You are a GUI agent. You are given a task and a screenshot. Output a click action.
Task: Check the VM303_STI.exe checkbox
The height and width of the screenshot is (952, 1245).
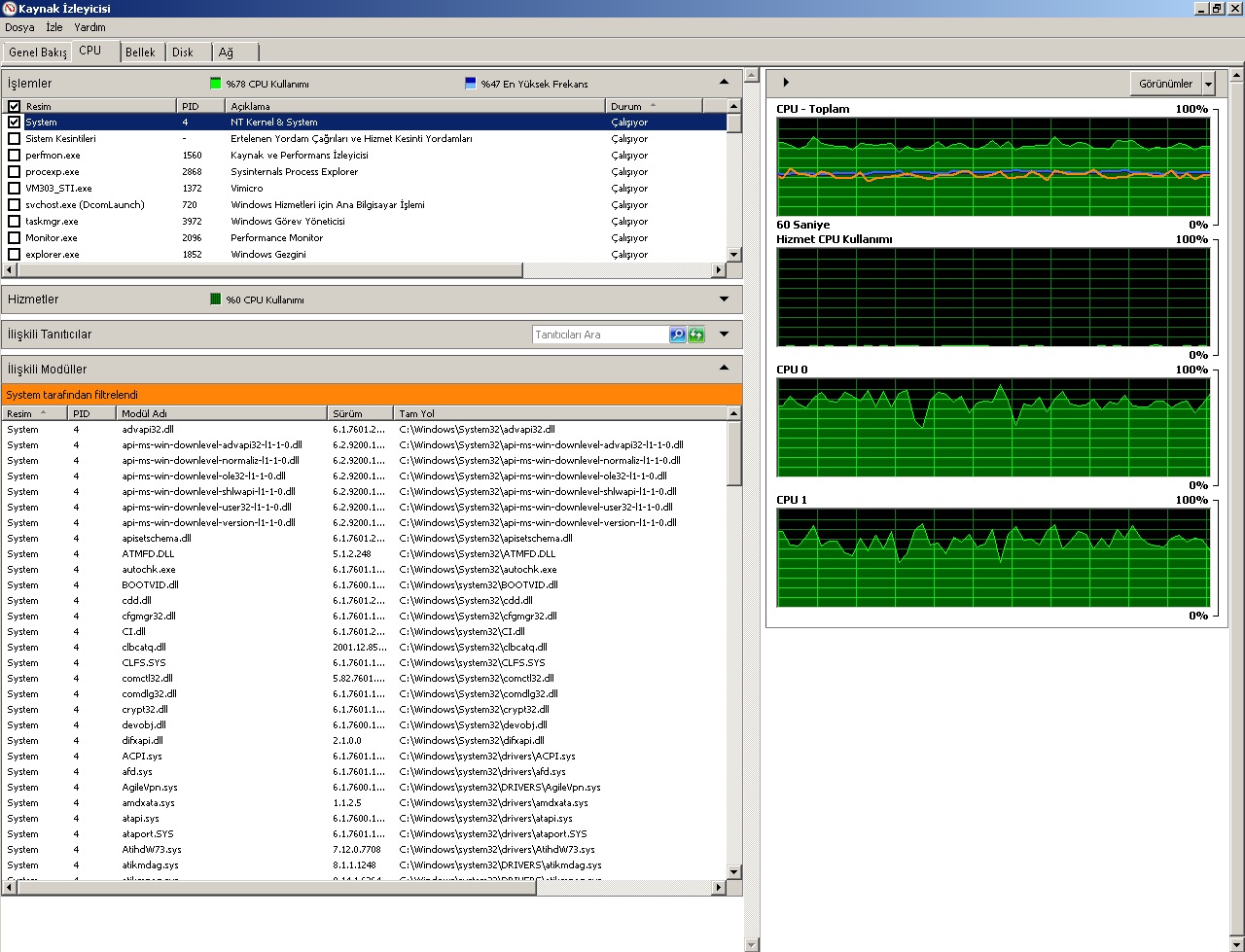(x=14, y=189)
